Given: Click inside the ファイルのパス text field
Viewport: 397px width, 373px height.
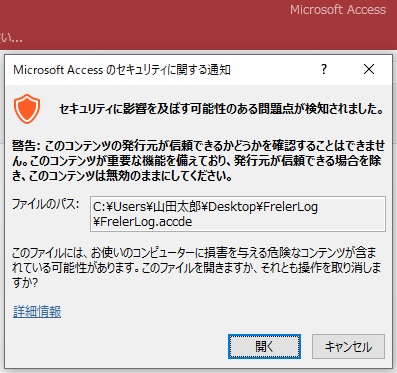Looking at the screenshot, I should pos(238,214).
